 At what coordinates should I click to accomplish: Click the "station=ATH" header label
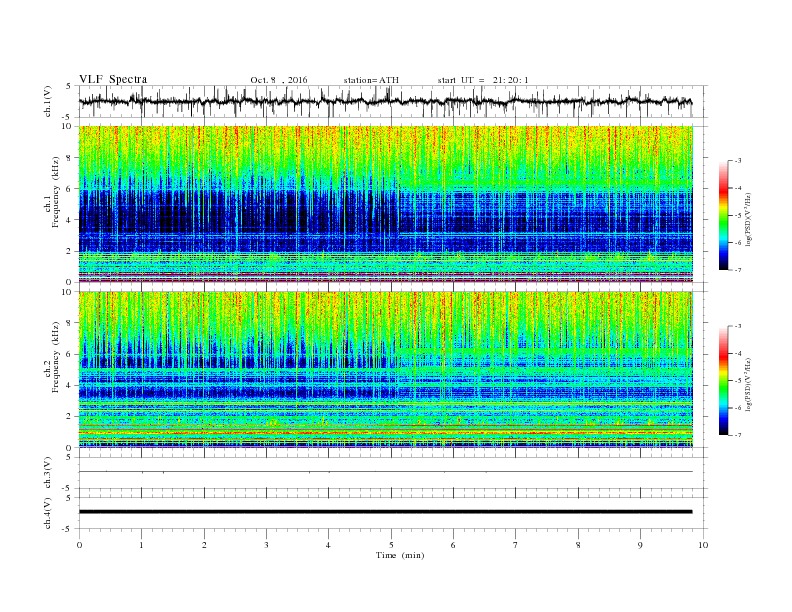(371, 80)
